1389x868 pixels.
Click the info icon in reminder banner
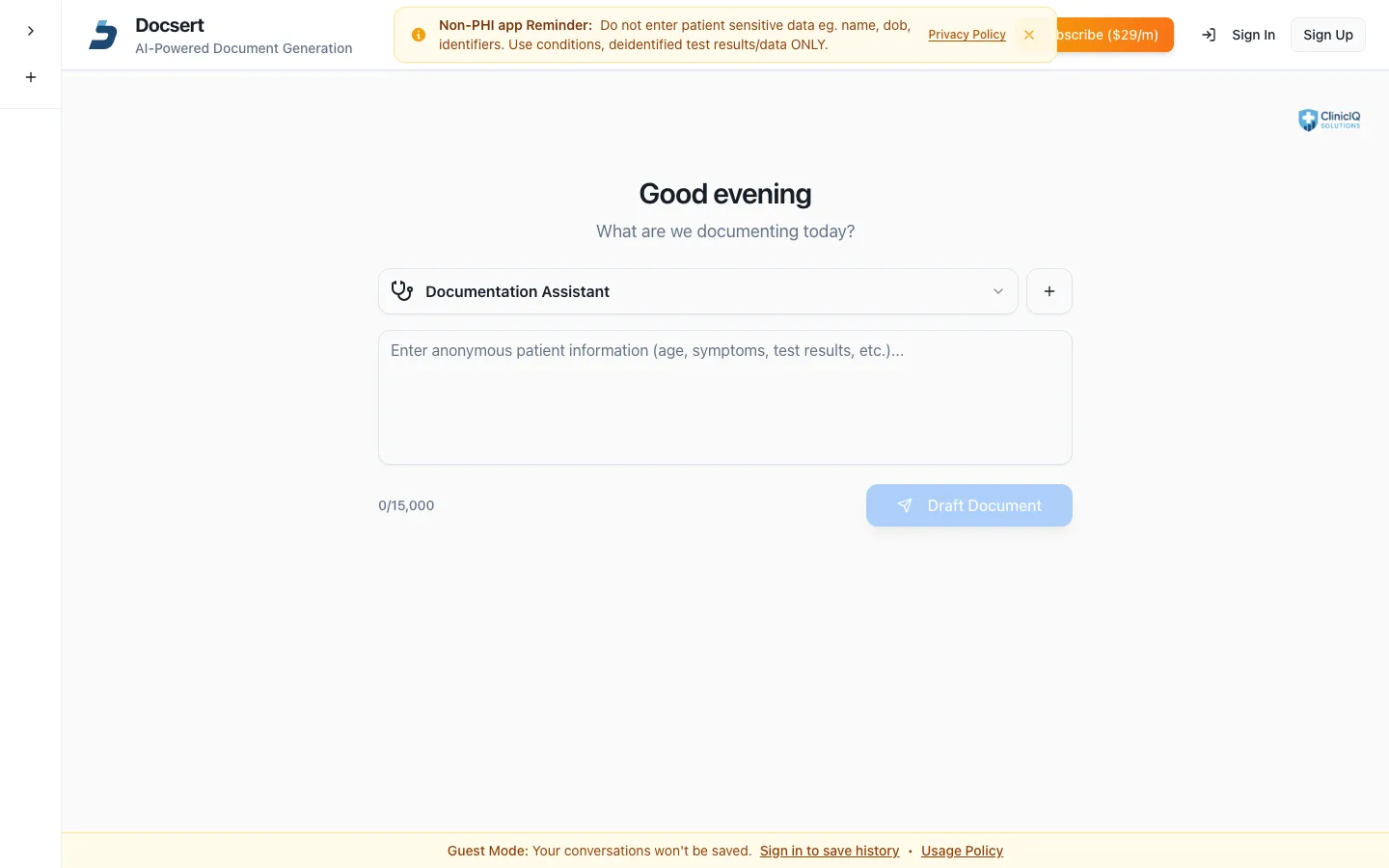point(419,35)
